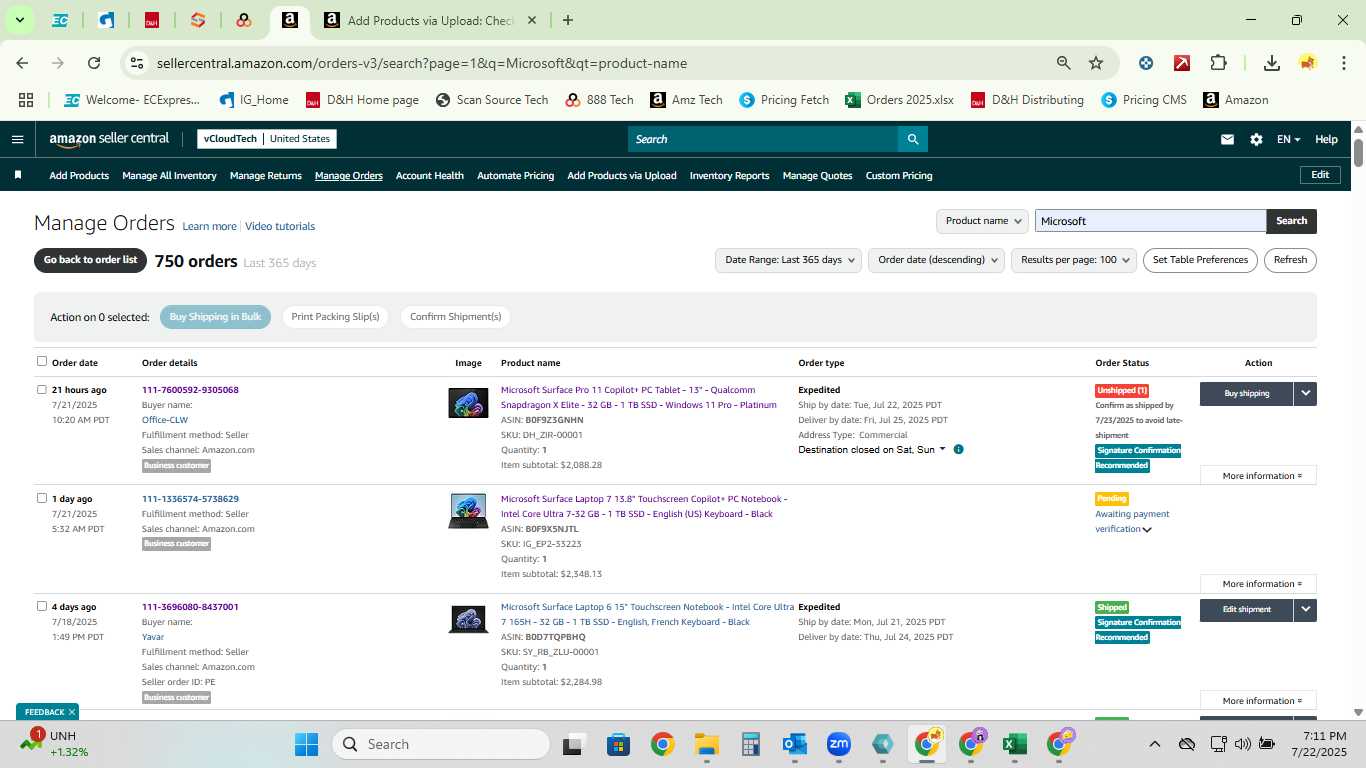Close the Feedback widget
Screen dimensions: 1366x768
click(72, 712)
